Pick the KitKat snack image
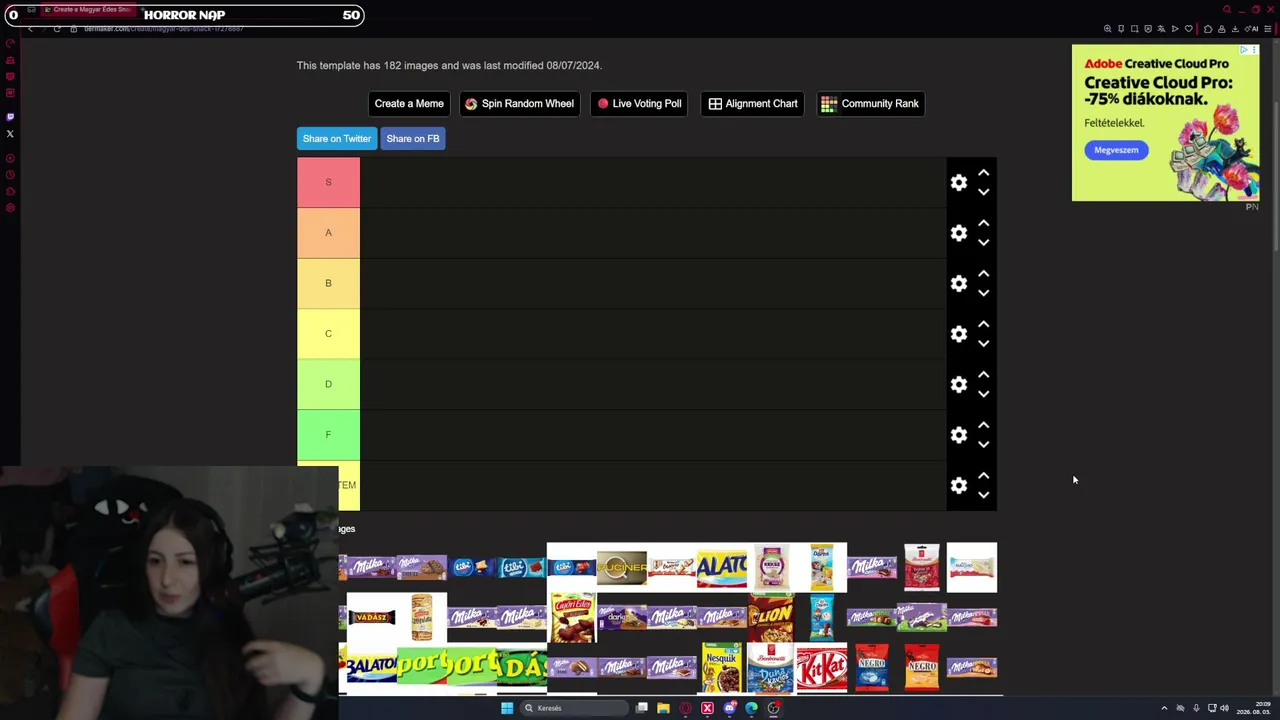 822,668
